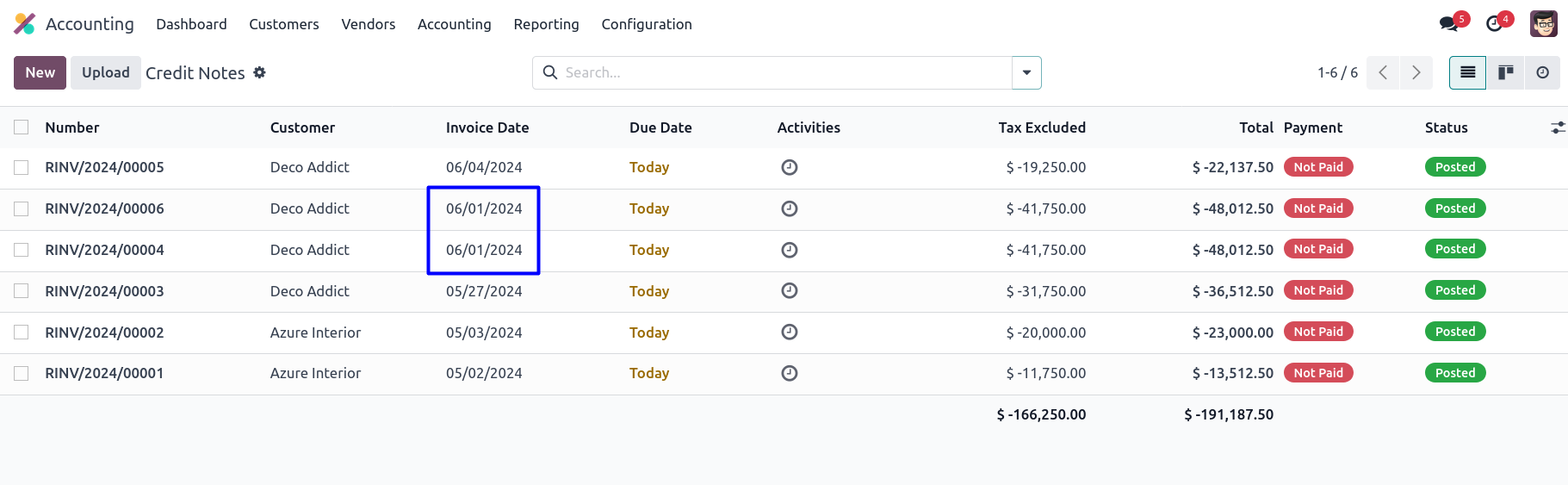Select the List view icon
Viewport: 1568px width, 485px height.
point(1468,73)
